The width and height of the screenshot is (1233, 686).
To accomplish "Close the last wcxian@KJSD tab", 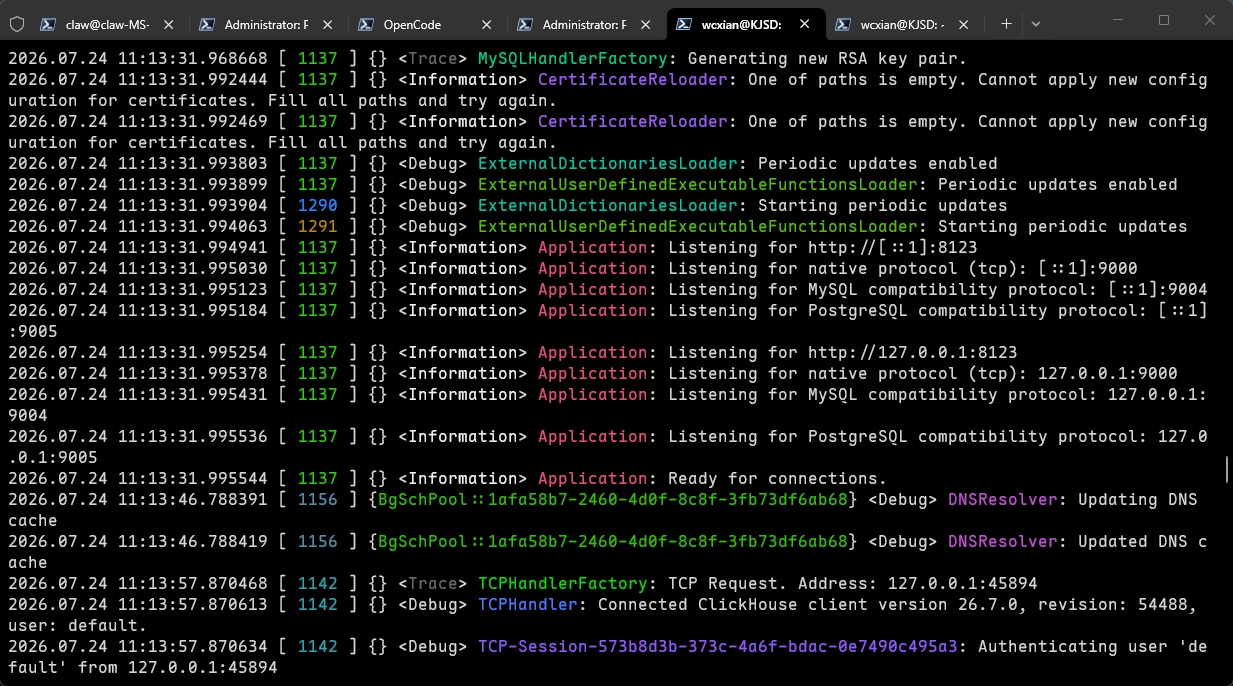I will pyautogui.click(x=962, y=23).
